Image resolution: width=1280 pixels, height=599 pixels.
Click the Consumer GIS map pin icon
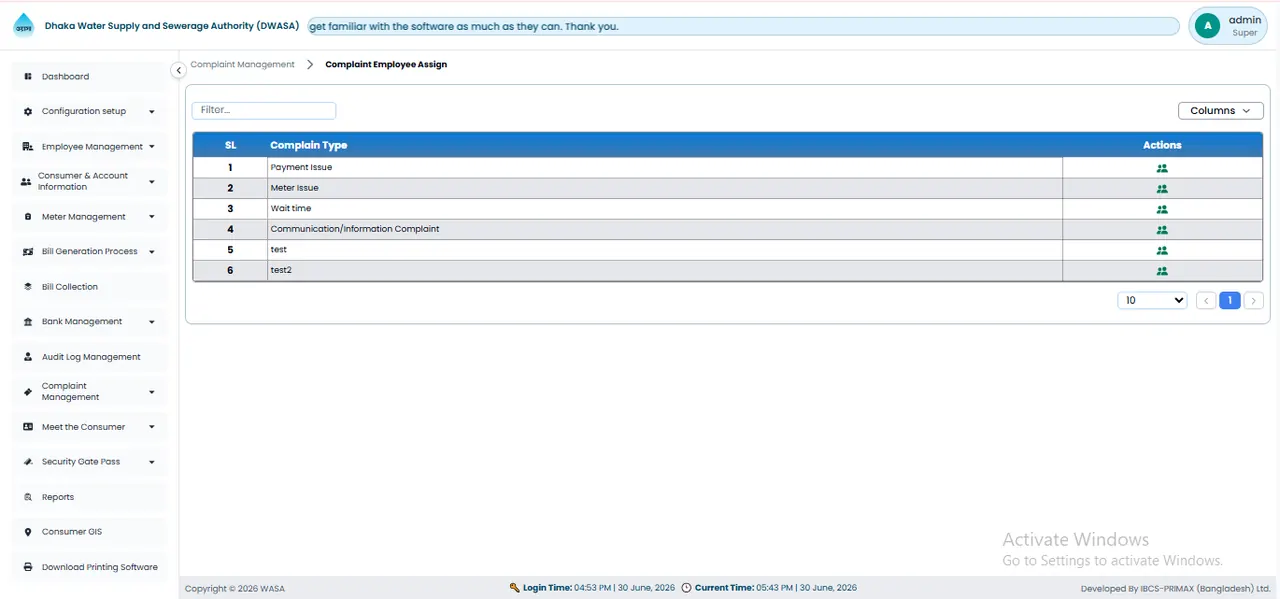tap(28, 532)
